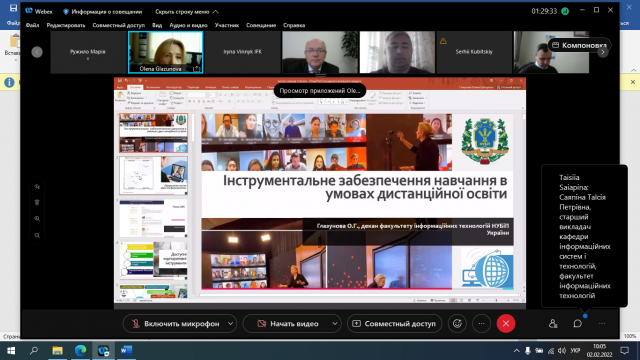This screenshot has width=640, height=360.
Task: Open the reactions smiley icon
Action: 457,324
